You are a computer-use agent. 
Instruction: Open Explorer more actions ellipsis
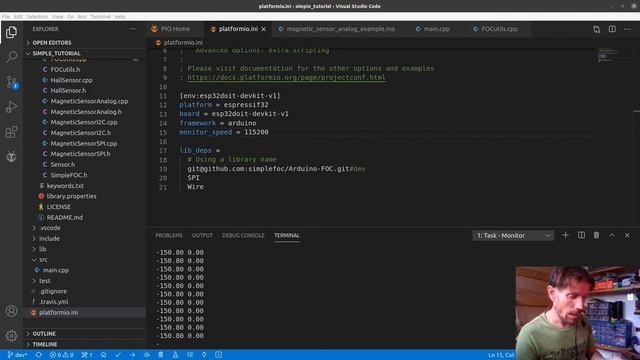pyautogui.click(x=133, y=29)
